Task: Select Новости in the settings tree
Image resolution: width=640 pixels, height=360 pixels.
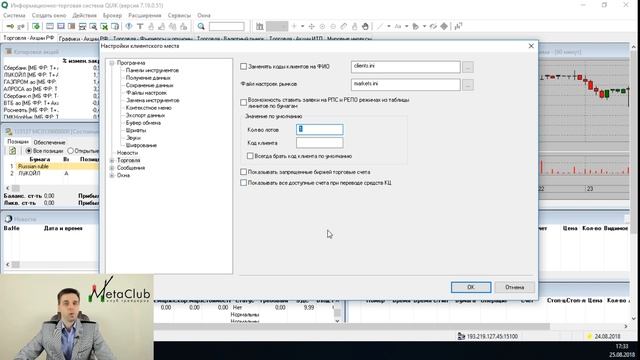Action: click(x=127, y=153)
